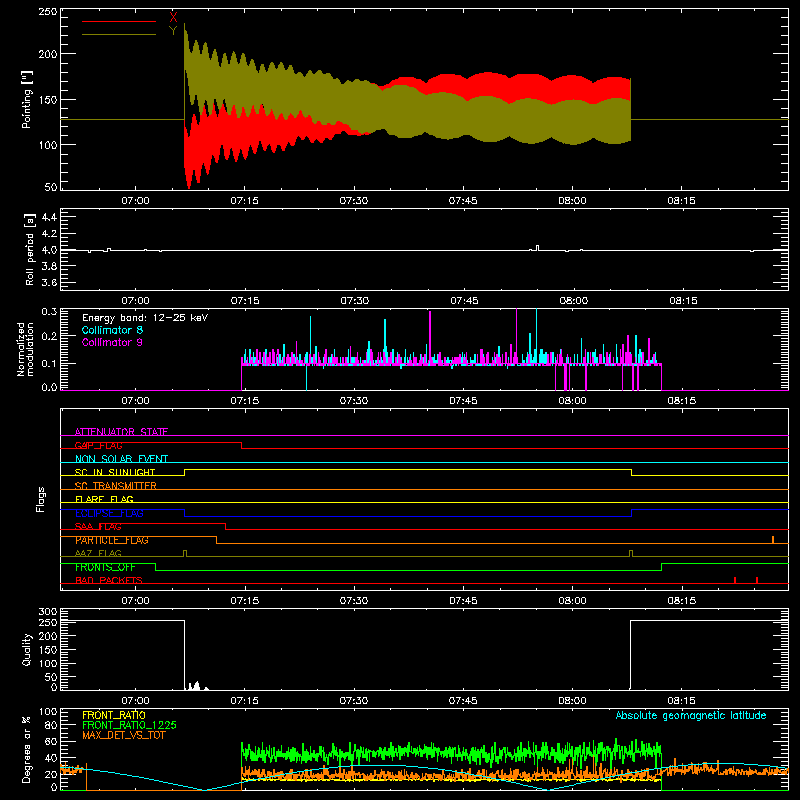The height and width of the screenshot is (800, 800).
Task: Click the FRONT_RATIO legend label
Action: 114,715
